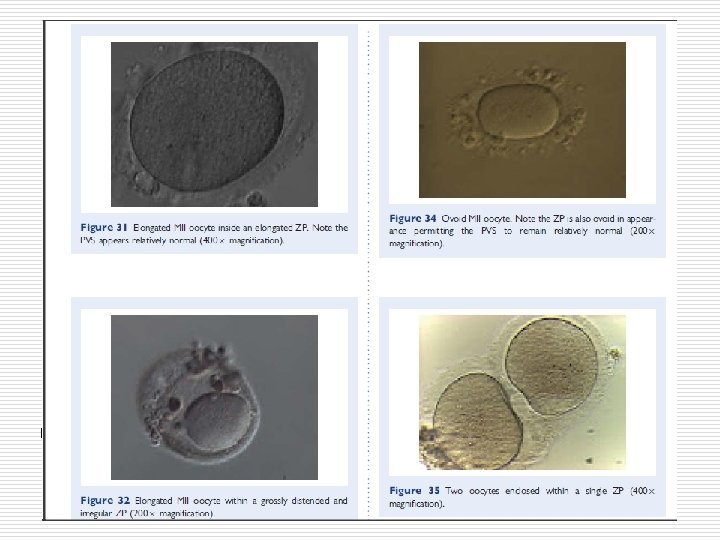Click the Figure 35 two oocytes image
Viewport: 720px width, 540px height.
tap(522, 392)
